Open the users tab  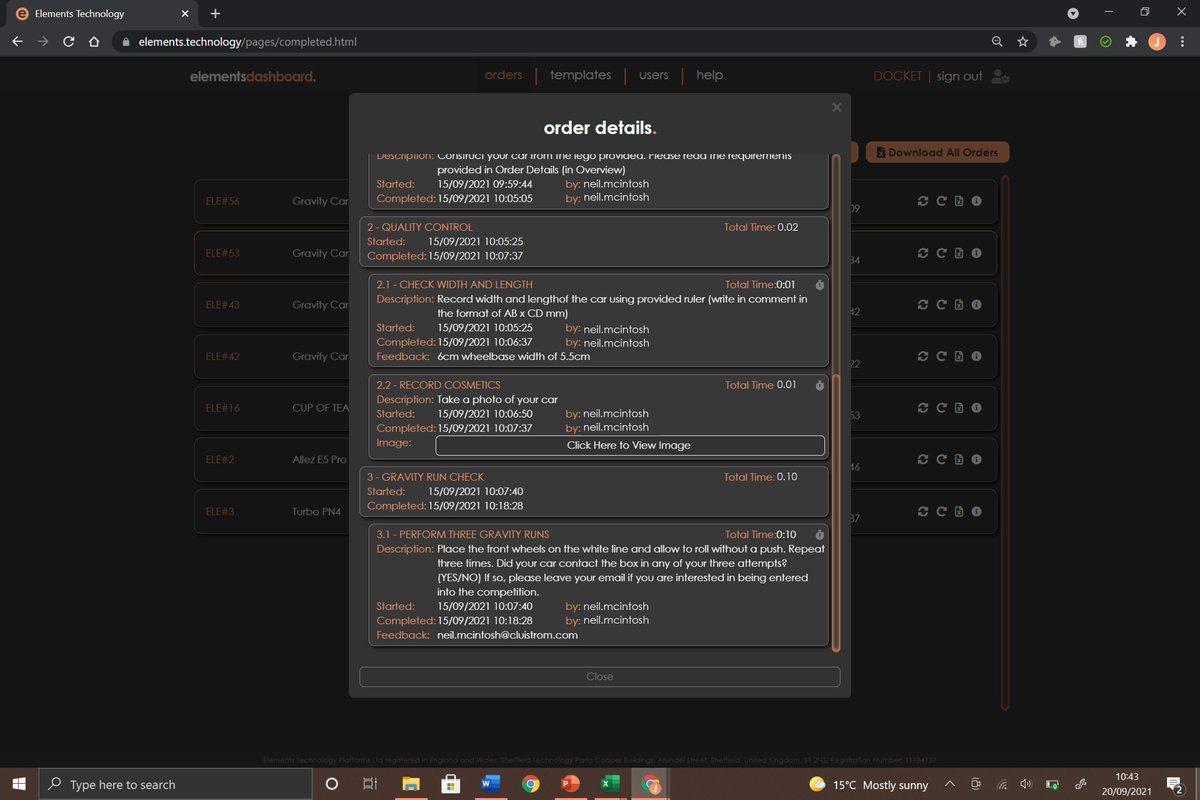point(653,75)
